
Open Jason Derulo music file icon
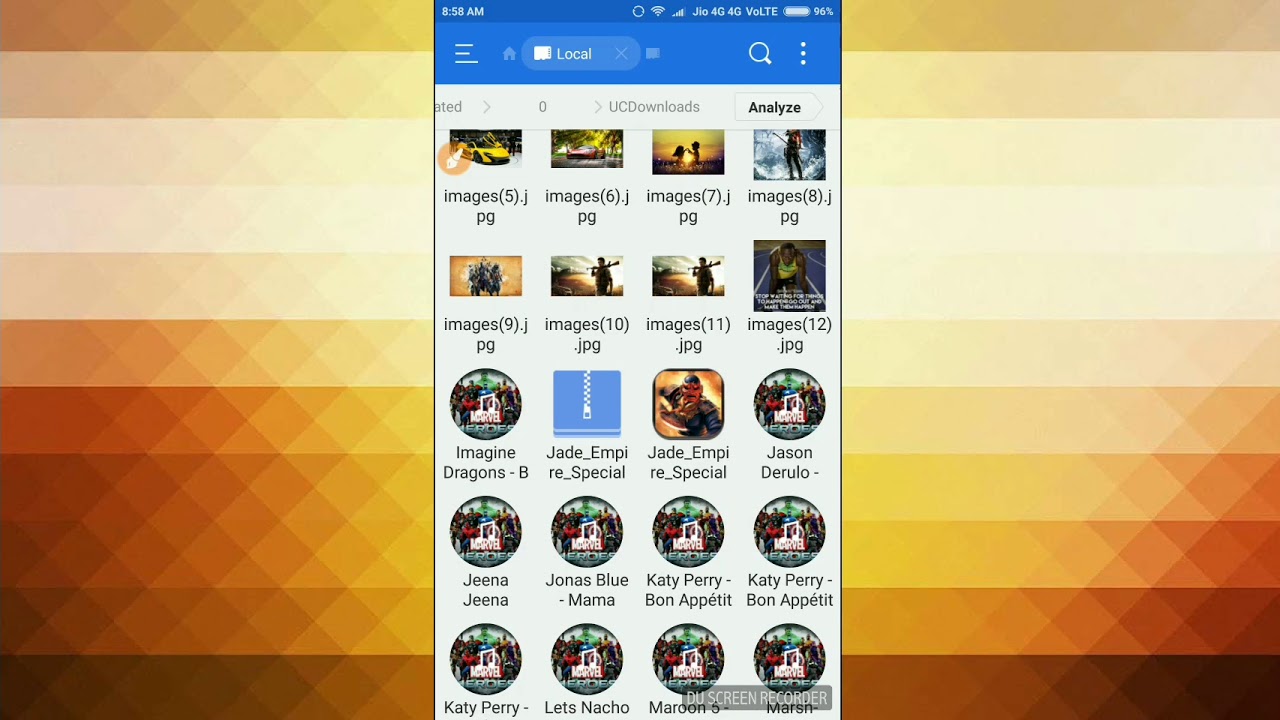[x=789, y=404]
